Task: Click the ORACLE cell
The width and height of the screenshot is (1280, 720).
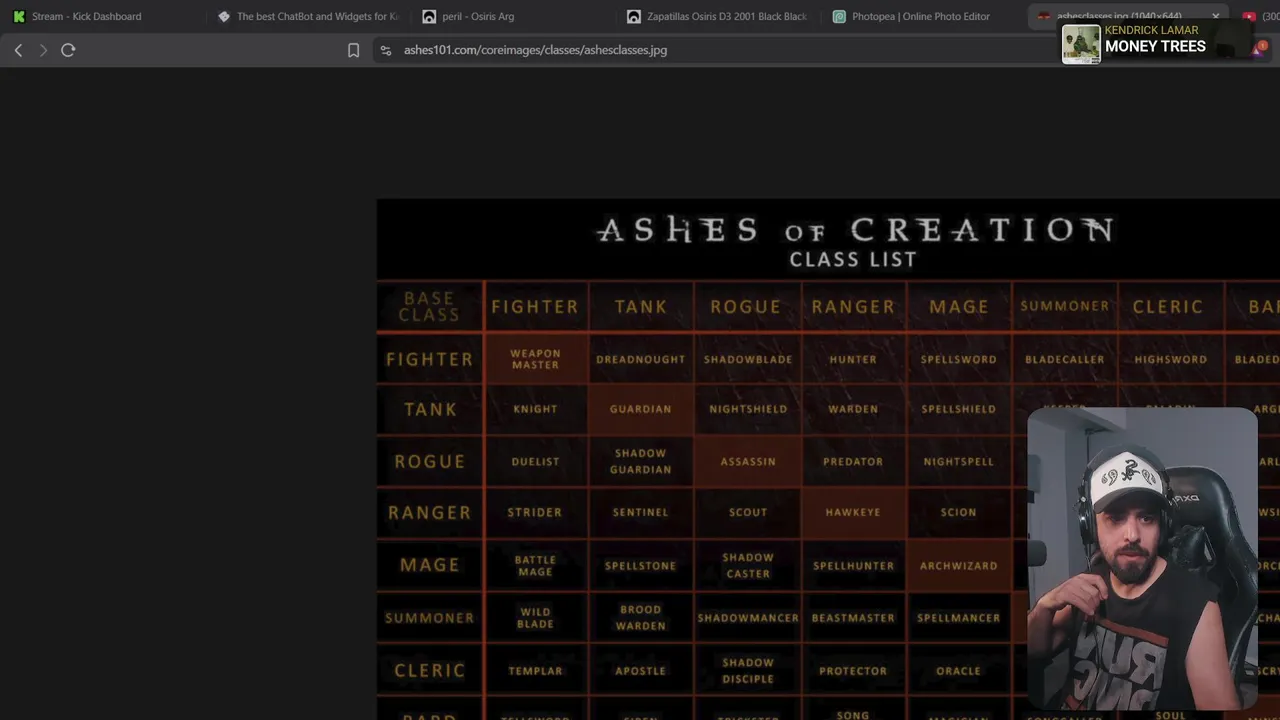Action: point(959,670)
